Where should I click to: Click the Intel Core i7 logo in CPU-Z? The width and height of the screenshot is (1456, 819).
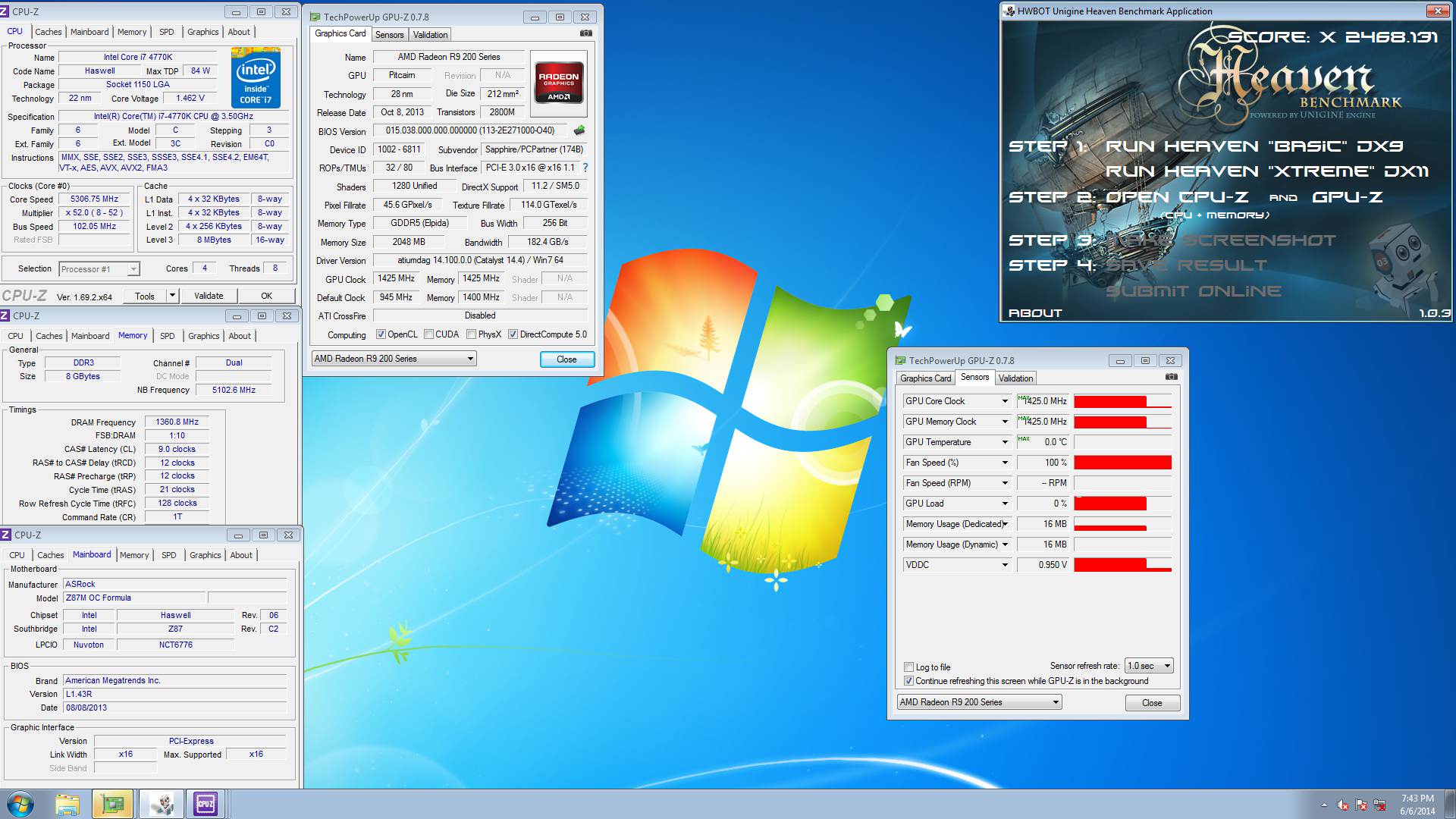256,78
